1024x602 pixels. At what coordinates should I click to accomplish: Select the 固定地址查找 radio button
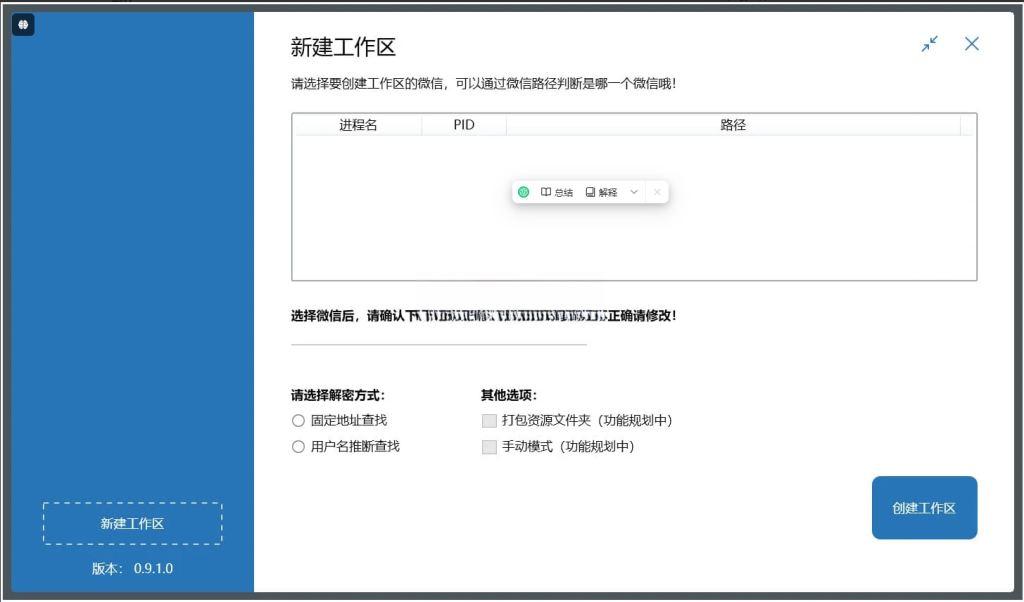298,421
